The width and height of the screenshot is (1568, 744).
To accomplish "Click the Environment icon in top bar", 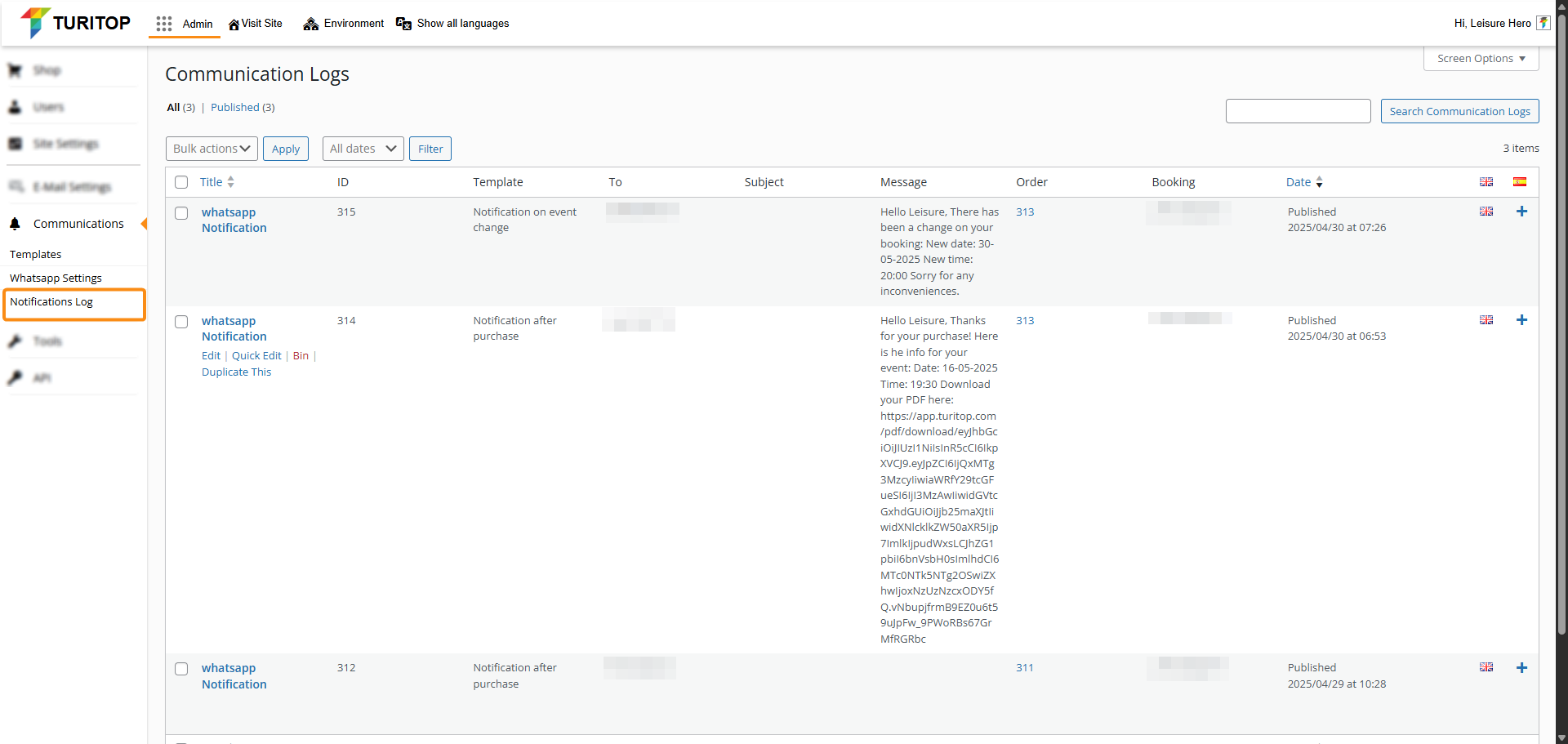I will pos(310,24).
